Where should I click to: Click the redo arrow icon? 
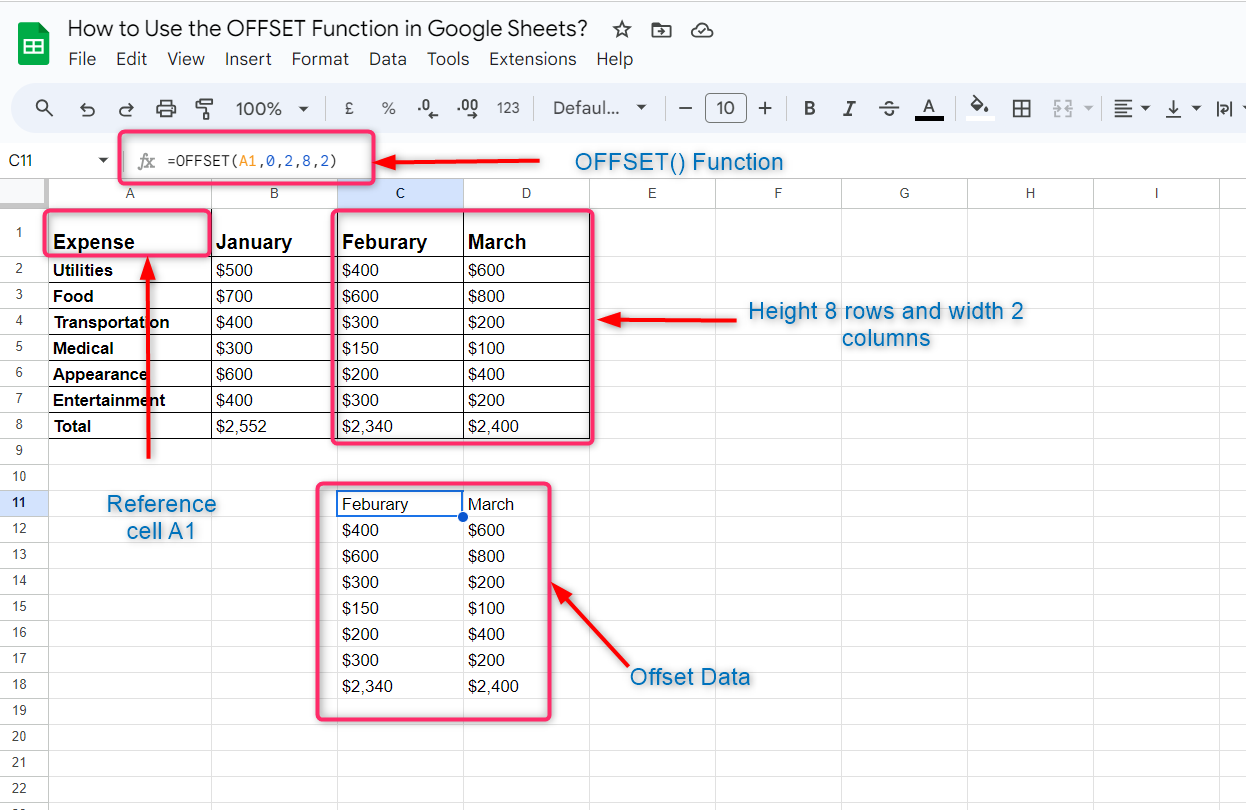click(126, 108)
